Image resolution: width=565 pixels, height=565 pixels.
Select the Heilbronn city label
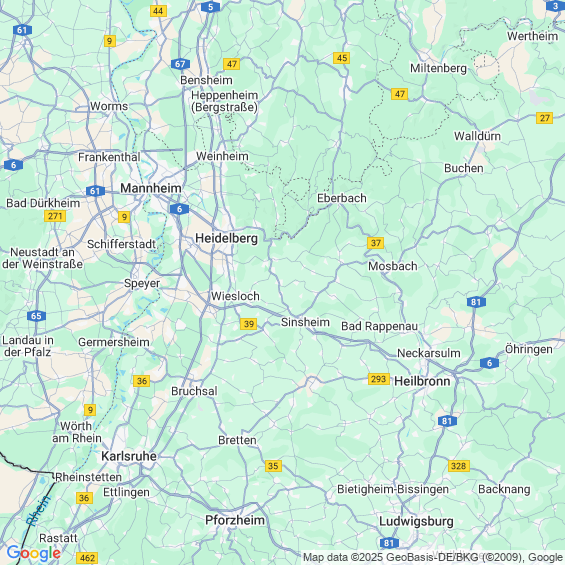click(x=422, y=381)
